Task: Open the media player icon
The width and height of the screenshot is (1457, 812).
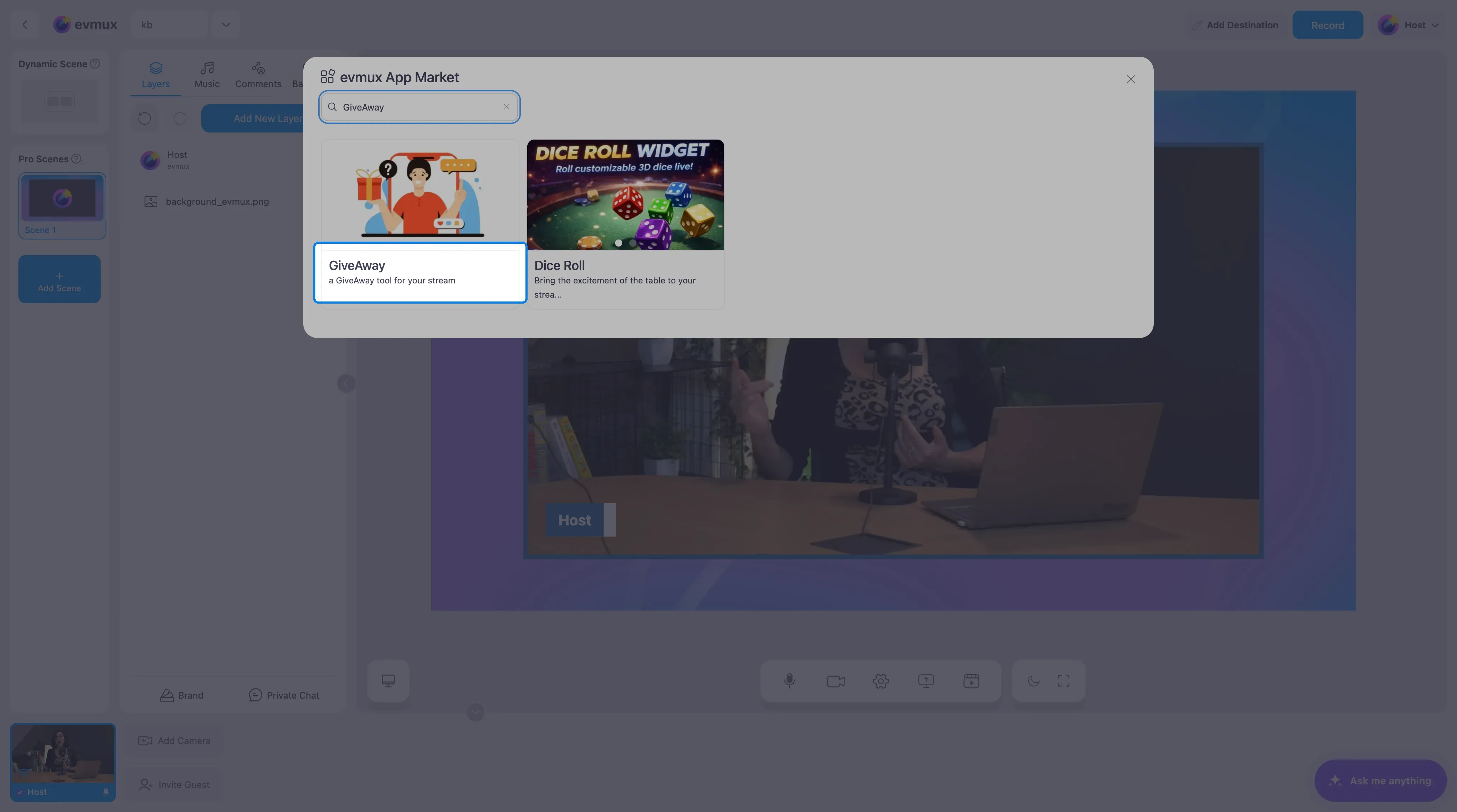Action: pos(971,681)
